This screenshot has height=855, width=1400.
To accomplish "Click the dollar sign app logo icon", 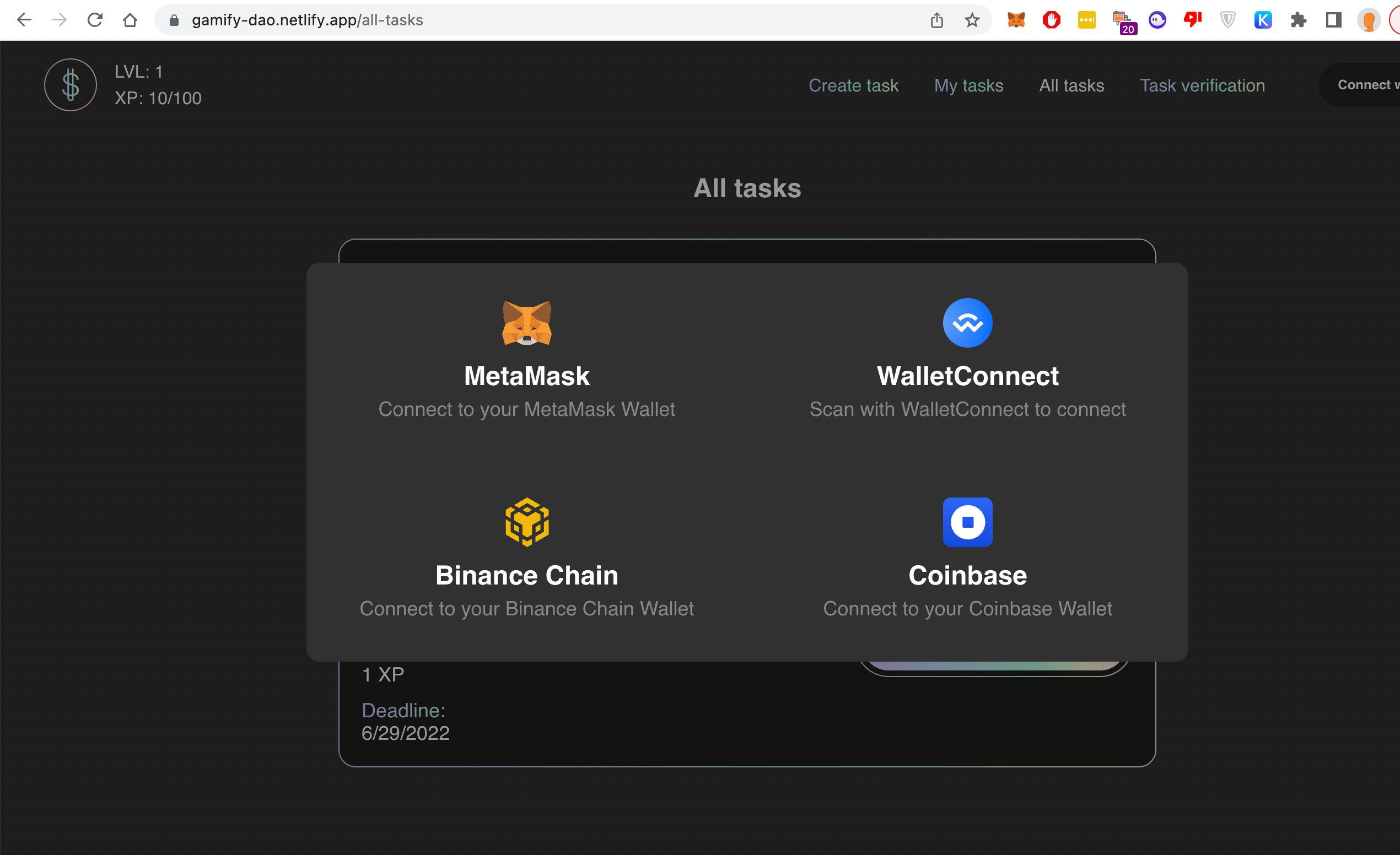I will [x=70, y=85].
